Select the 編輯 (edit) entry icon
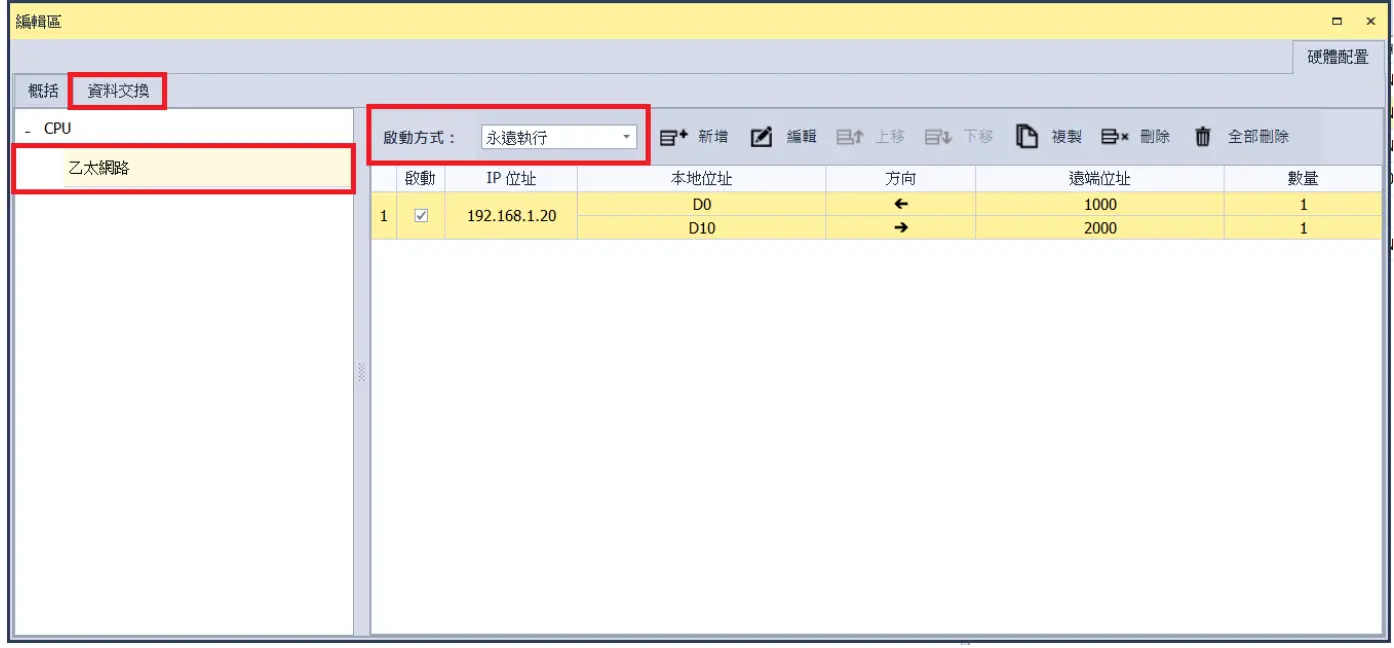 click(762, 137)
